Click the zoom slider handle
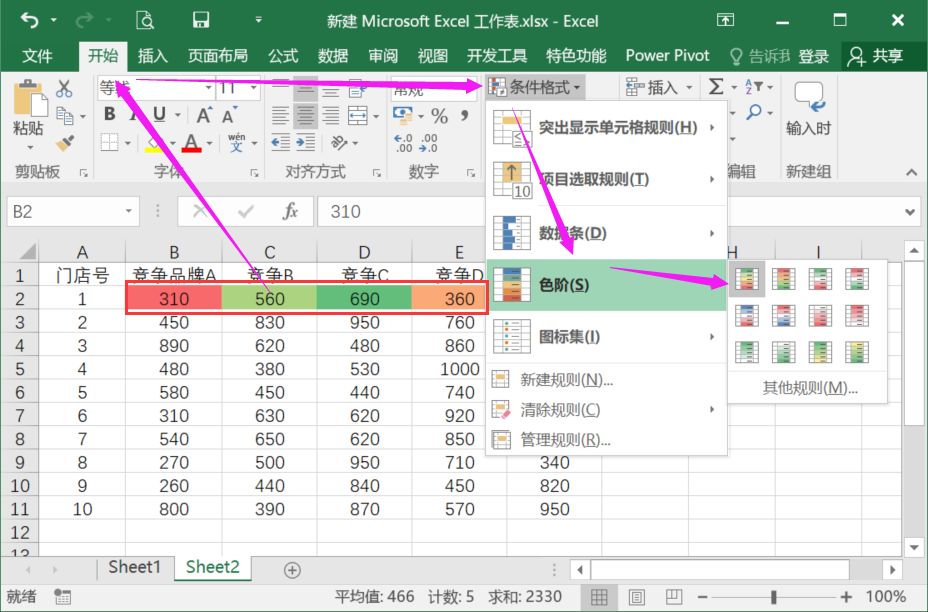The image size is (928, 612). [x=773, y=597]
